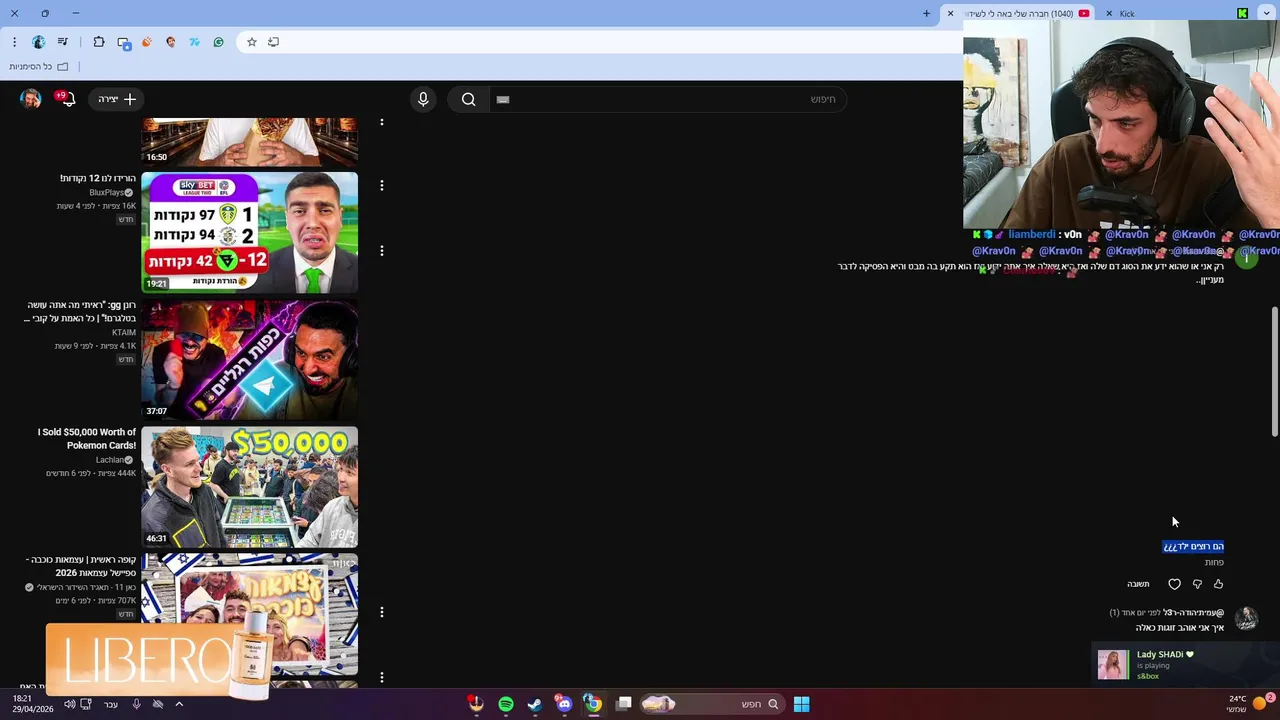Open options for the BluxPlays points video
Viewport: 1280px width, 720px height.
click(381, 185)
